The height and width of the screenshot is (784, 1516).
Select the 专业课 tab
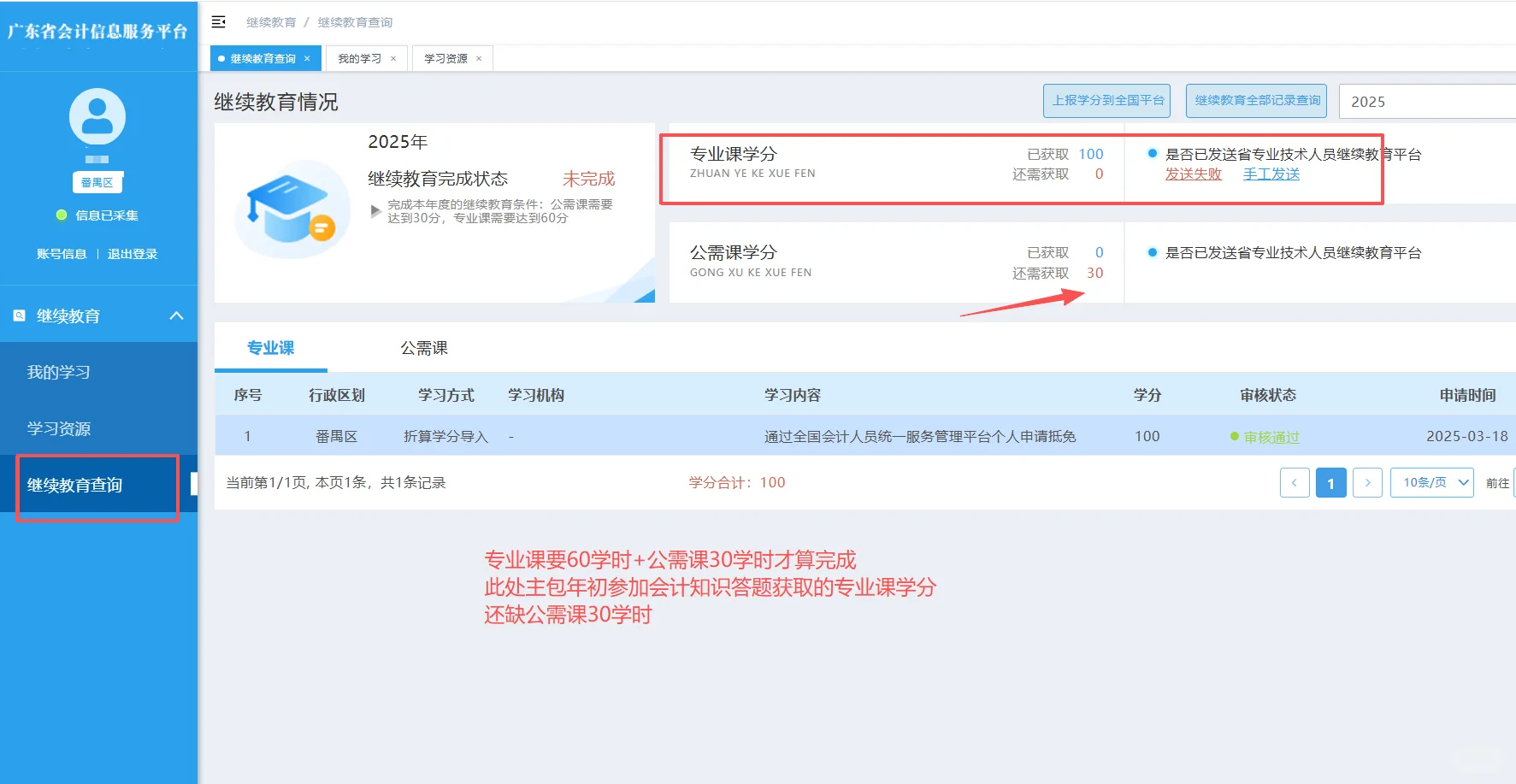click(x=270, y=347)
